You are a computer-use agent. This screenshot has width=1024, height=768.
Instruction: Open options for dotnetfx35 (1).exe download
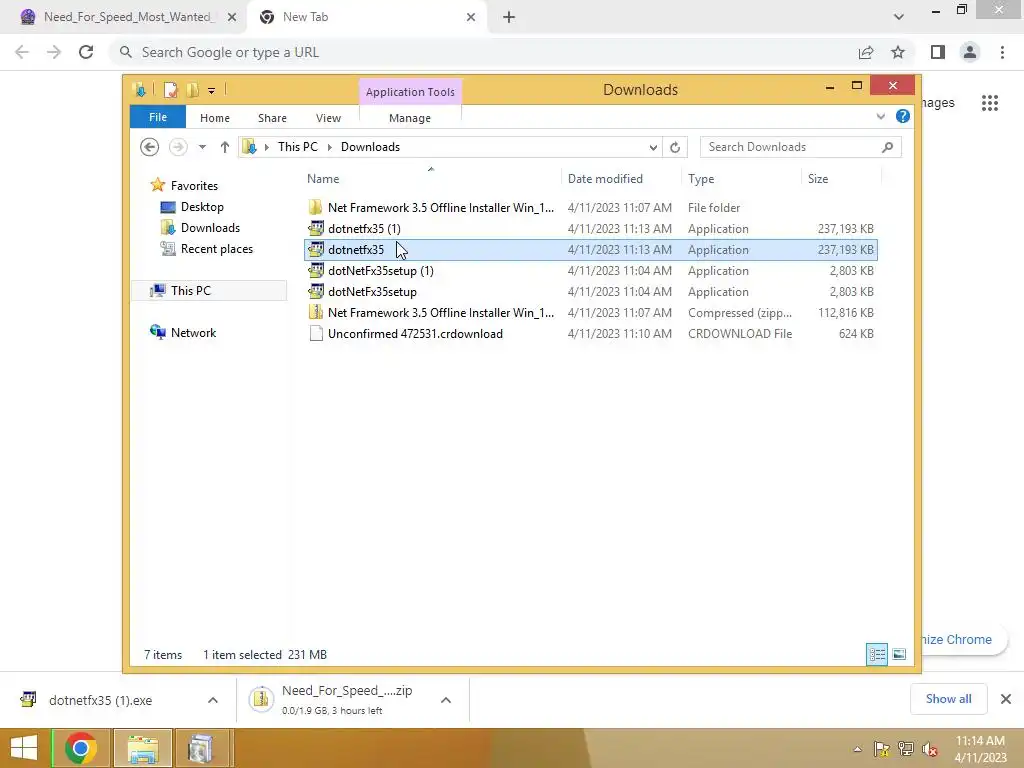pos(213,700)
